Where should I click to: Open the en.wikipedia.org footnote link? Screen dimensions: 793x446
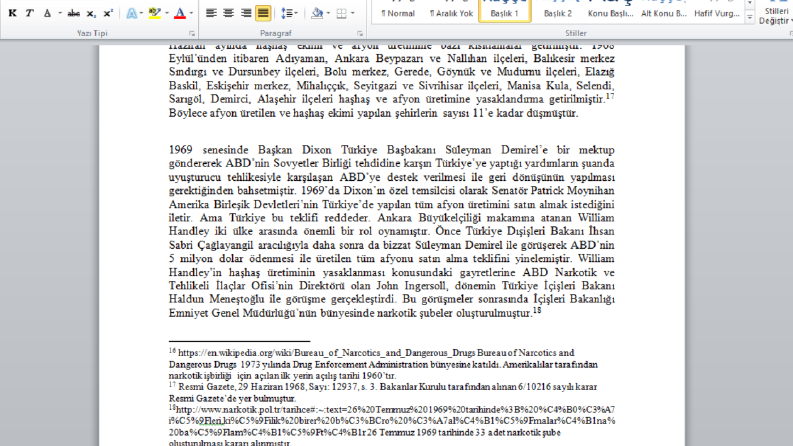click(x=327, y=353)
